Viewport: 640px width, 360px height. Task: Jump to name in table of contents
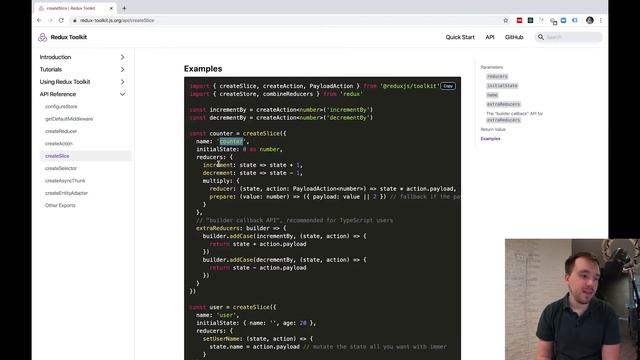[x=492, y=95]
